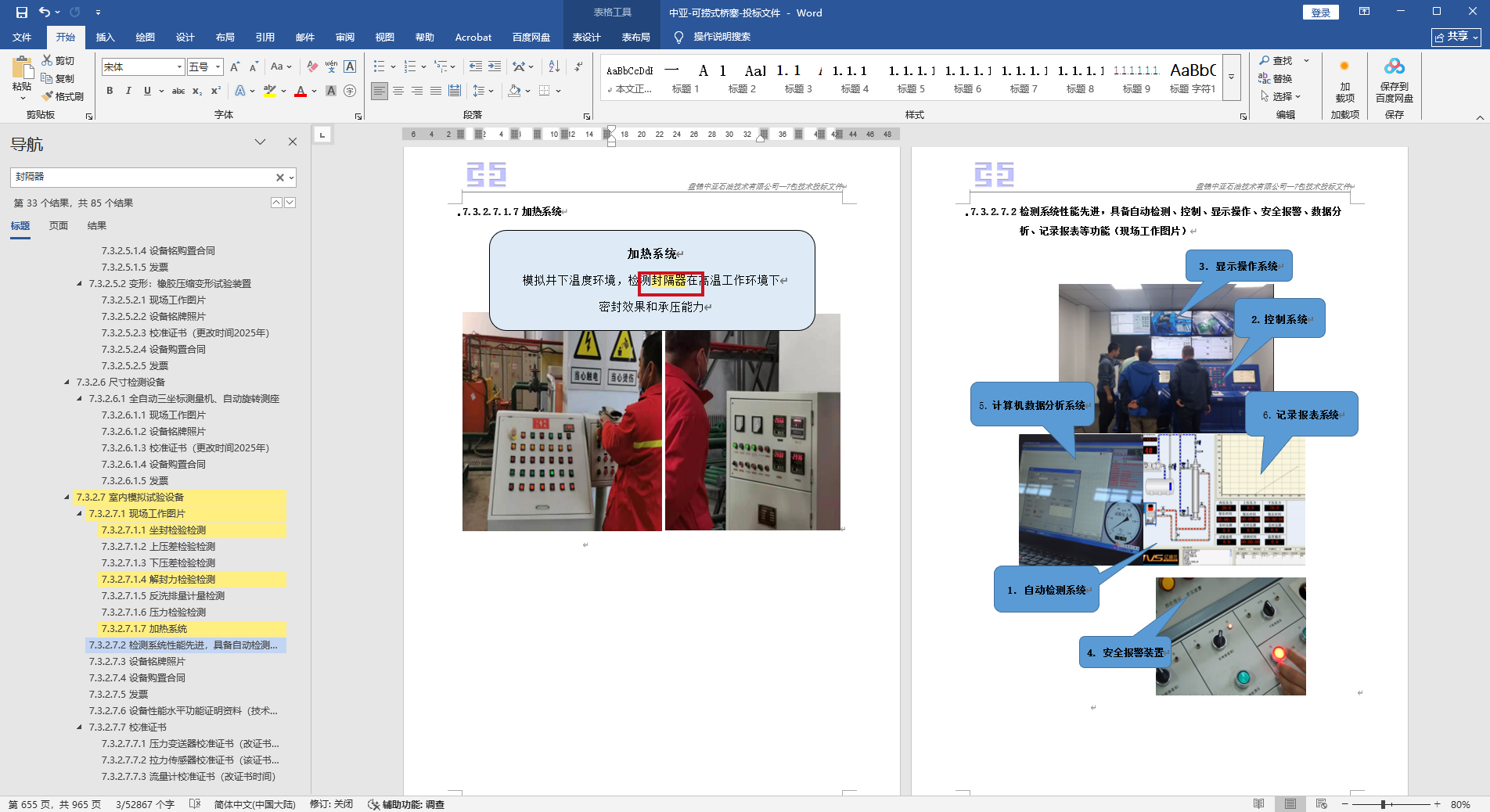Clear the navigation search box text
This screenshot has height=812, width=1490.
click(x=279, y=178)
